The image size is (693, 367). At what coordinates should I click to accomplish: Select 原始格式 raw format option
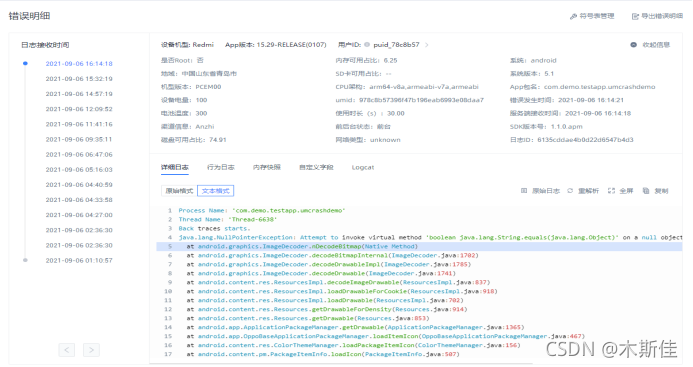tap(179, 191)
